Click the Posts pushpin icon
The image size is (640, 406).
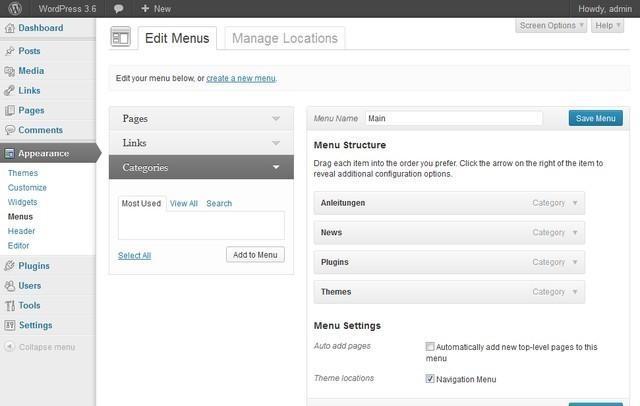pos(9,51)
